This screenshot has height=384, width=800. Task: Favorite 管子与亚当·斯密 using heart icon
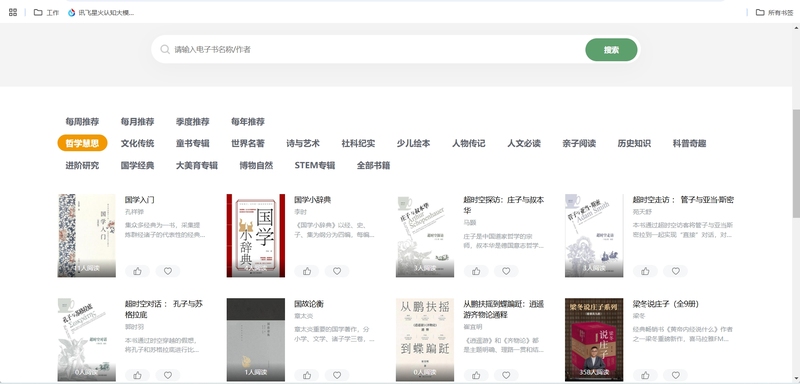tap(676, 271)
